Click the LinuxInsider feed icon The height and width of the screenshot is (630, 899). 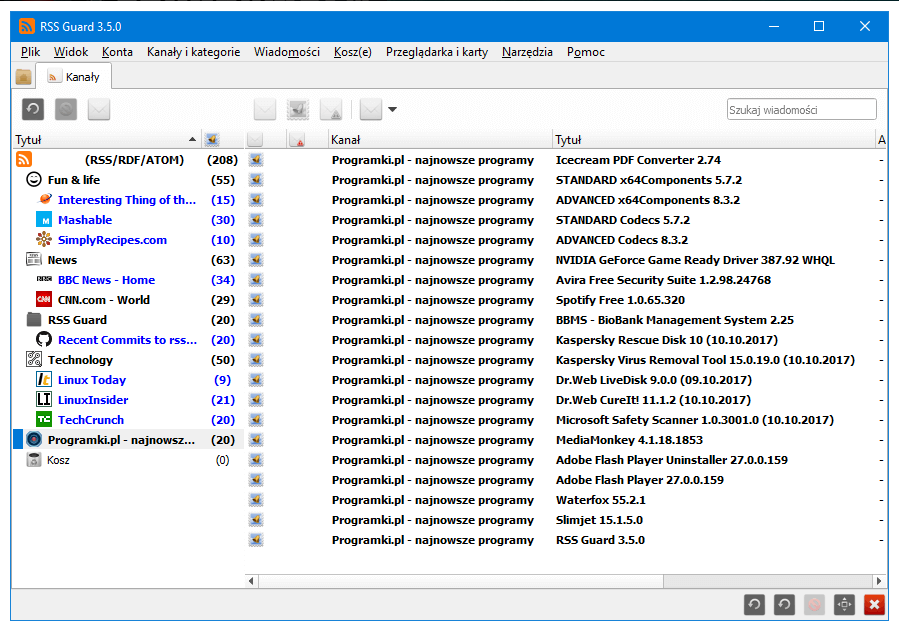point(44,400)
